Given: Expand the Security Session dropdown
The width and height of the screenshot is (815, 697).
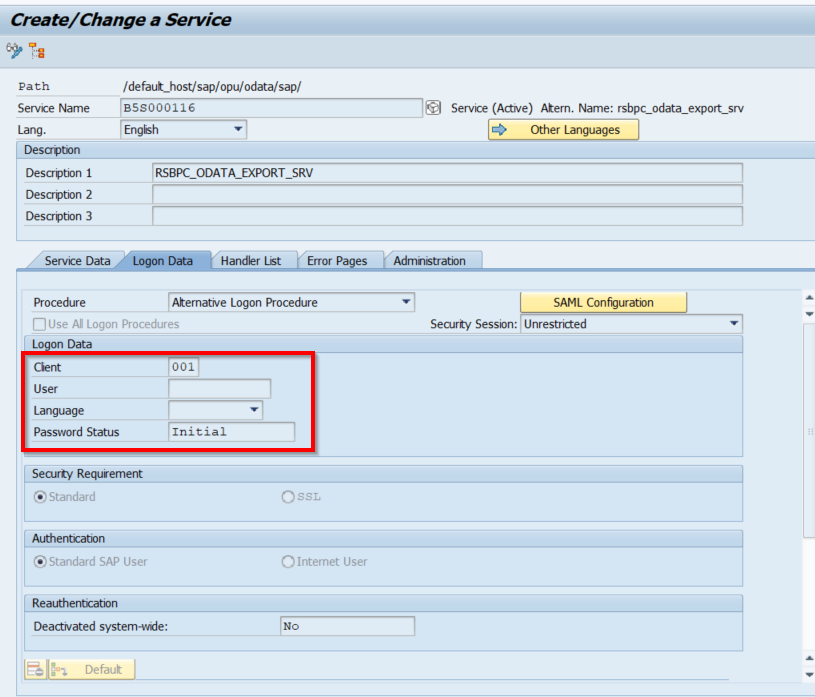Looking at the screenshot, I should pyautogui.click(x=733, y=324).
